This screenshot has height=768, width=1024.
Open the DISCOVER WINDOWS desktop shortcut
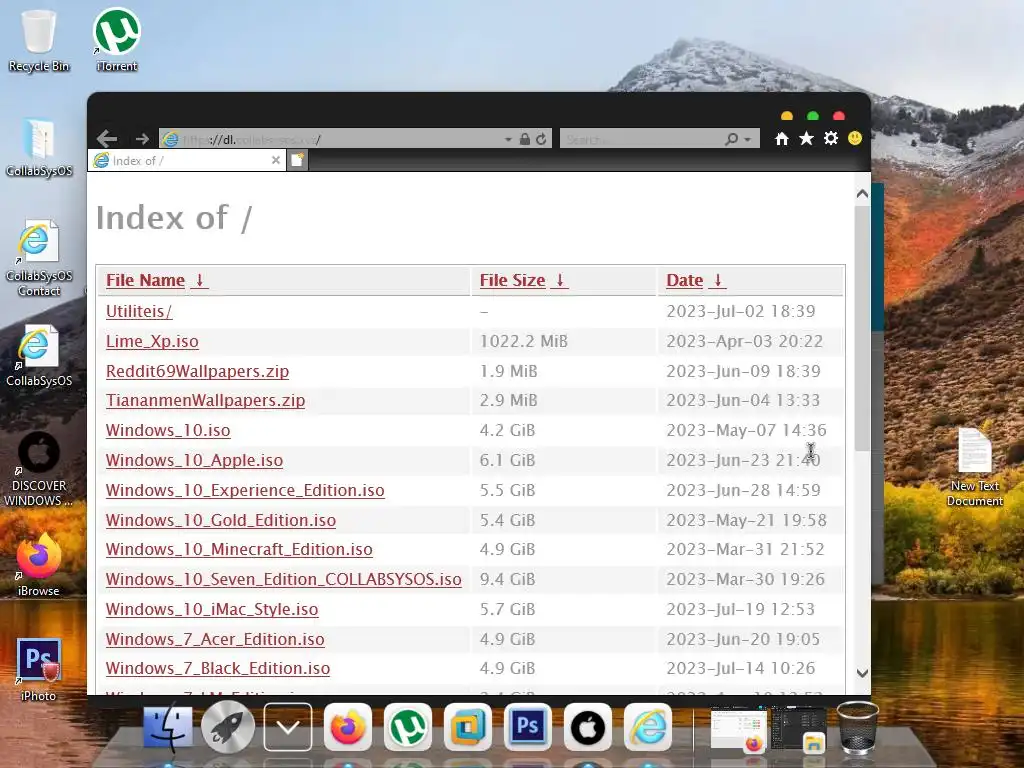pyautogui.click(x=39, y=469)
